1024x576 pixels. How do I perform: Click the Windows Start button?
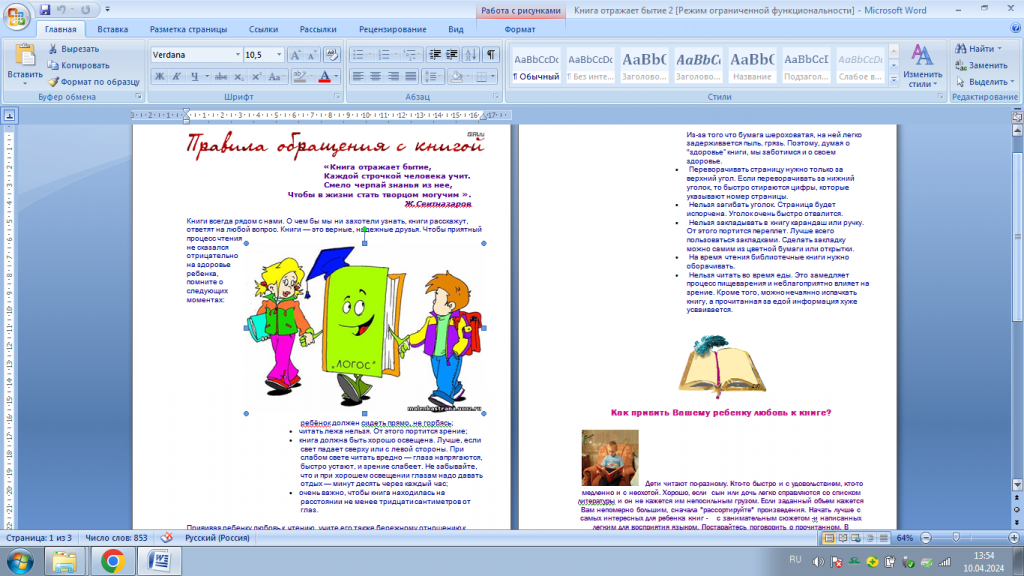pyautogui.click(x=20, y=562)
